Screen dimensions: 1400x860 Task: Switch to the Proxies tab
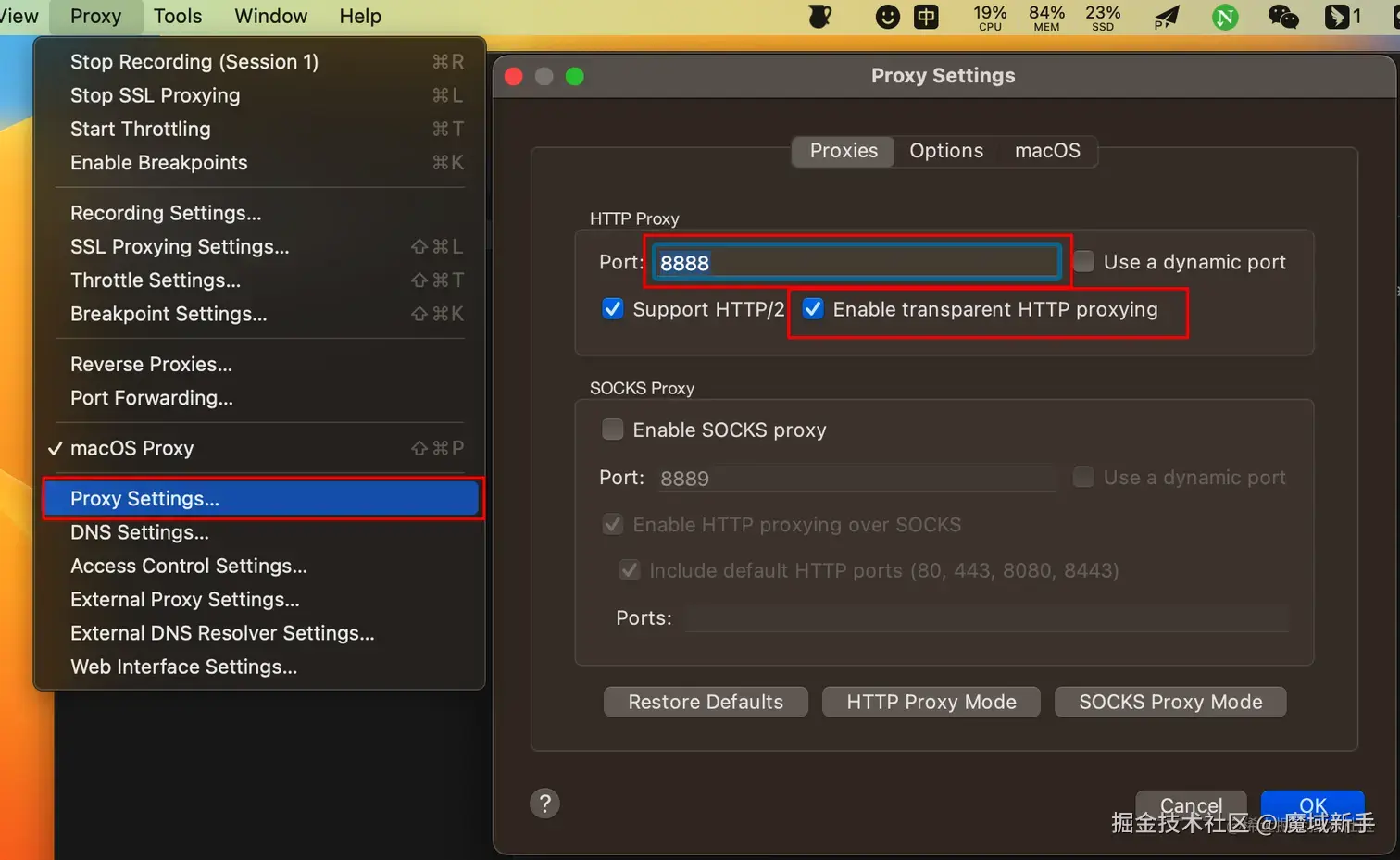point(844,151)
